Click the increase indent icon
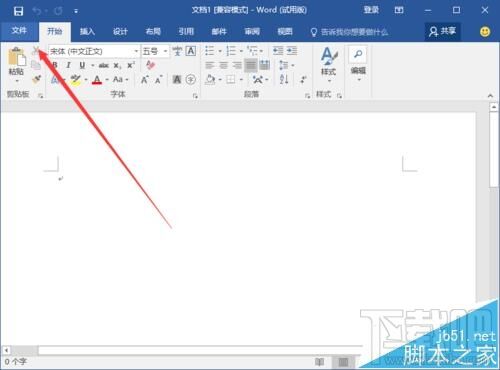The width and height of the screenshot is (500, 370). point(292,51)
